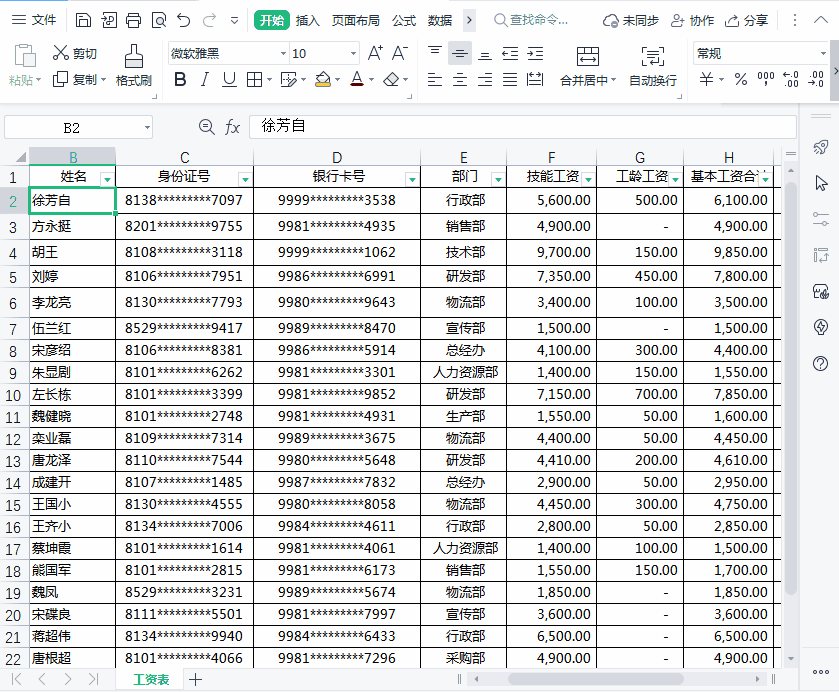Screen dimensions: 839x692
Task: Click the horizontal scrollbar thumb
Action: pyautogui.click(x=596, y=679)
